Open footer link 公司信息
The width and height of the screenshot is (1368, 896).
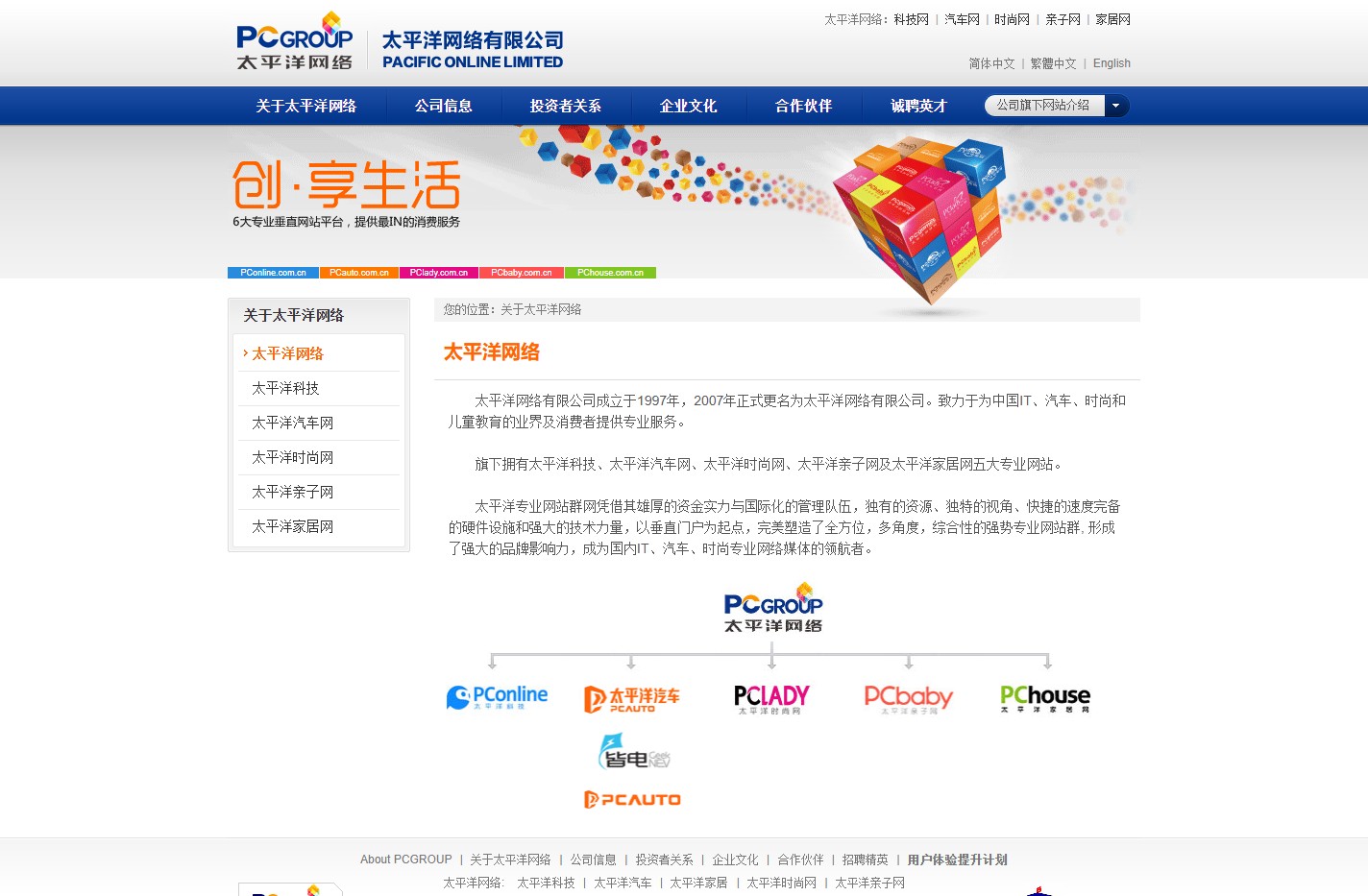tap(593, 860)
